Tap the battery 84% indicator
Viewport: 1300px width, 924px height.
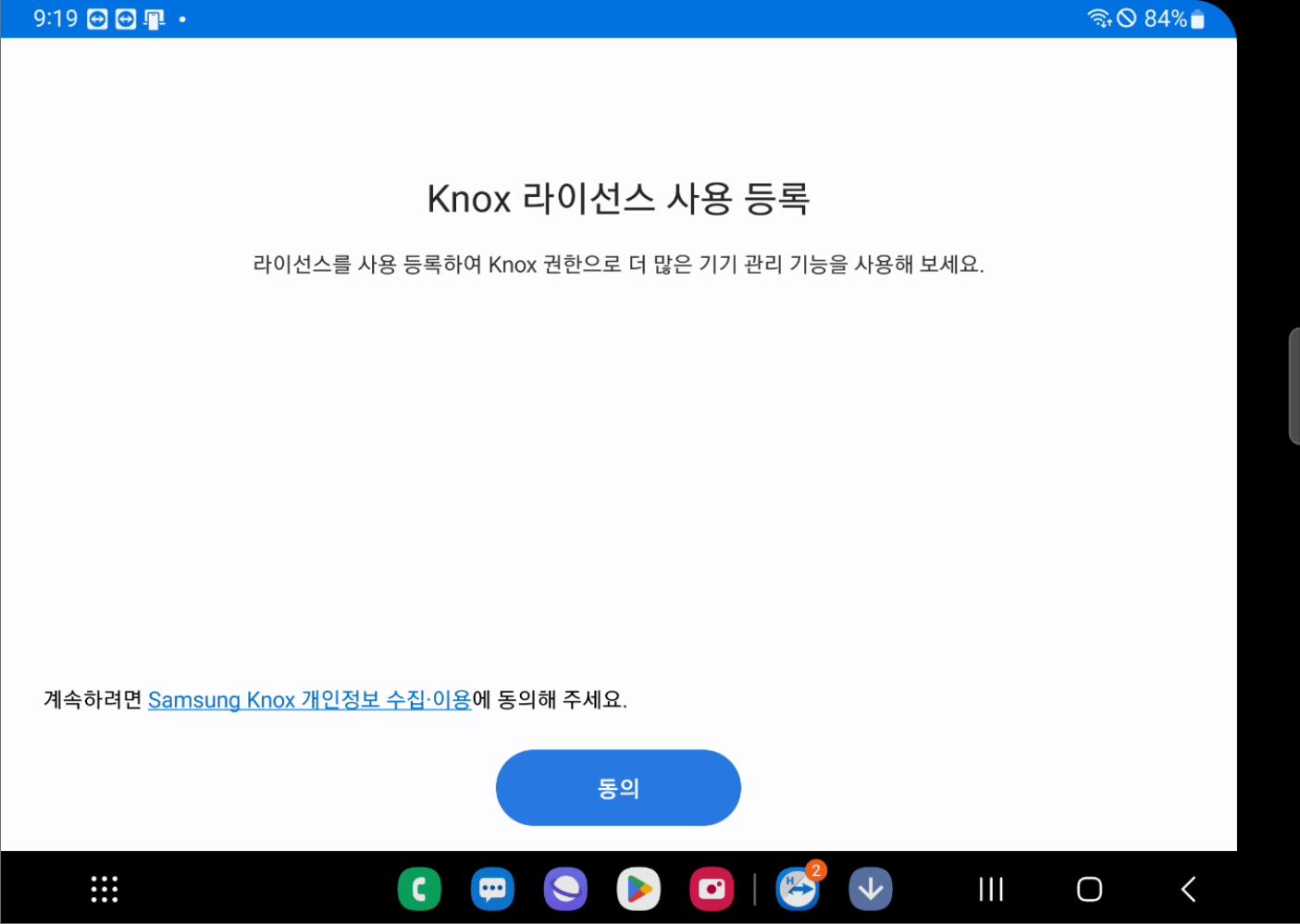coord(1174,18)
